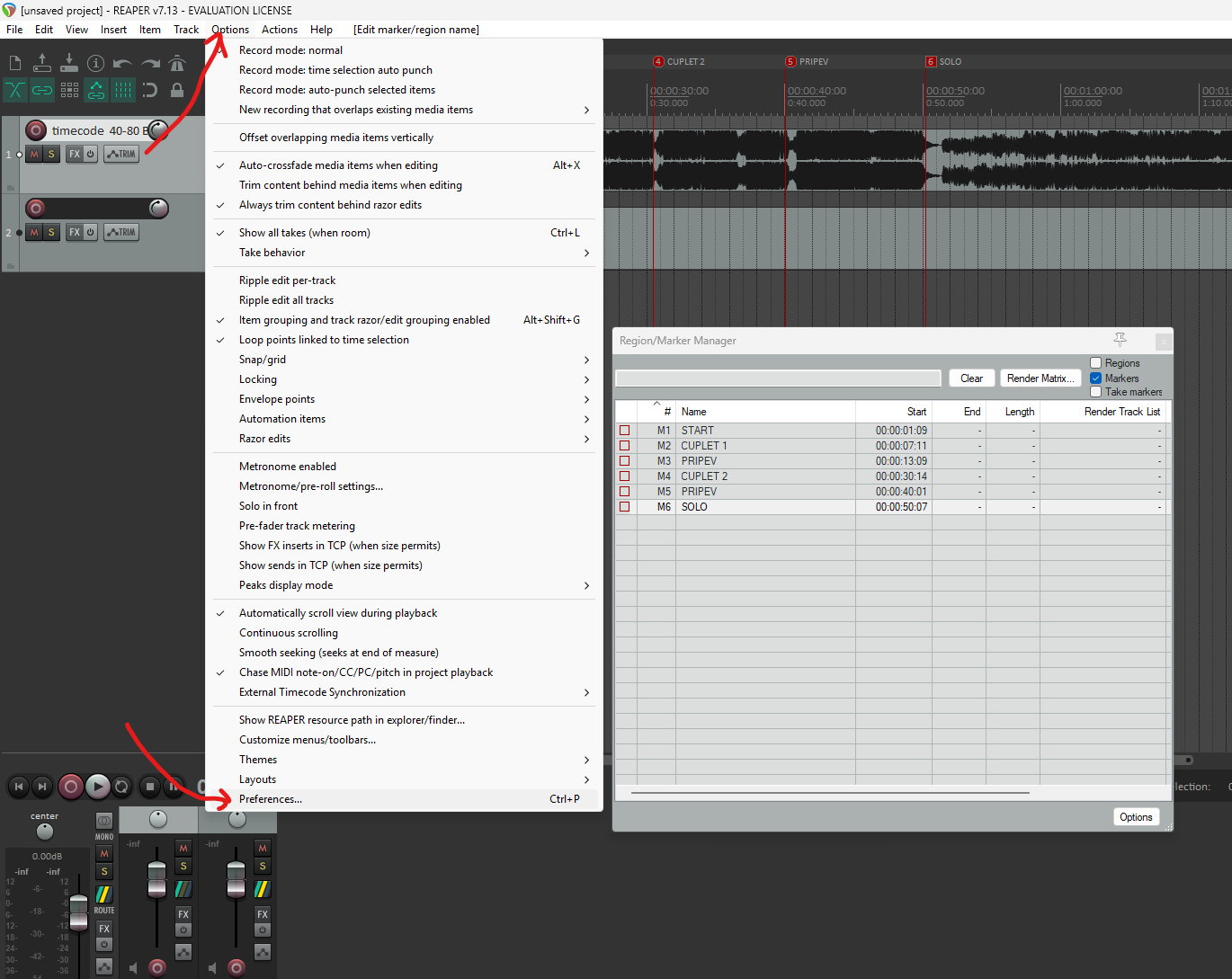This screenshot has height=979, width=1232.
Task: Expand the Peaks display mode submenu
Action: 404,585
